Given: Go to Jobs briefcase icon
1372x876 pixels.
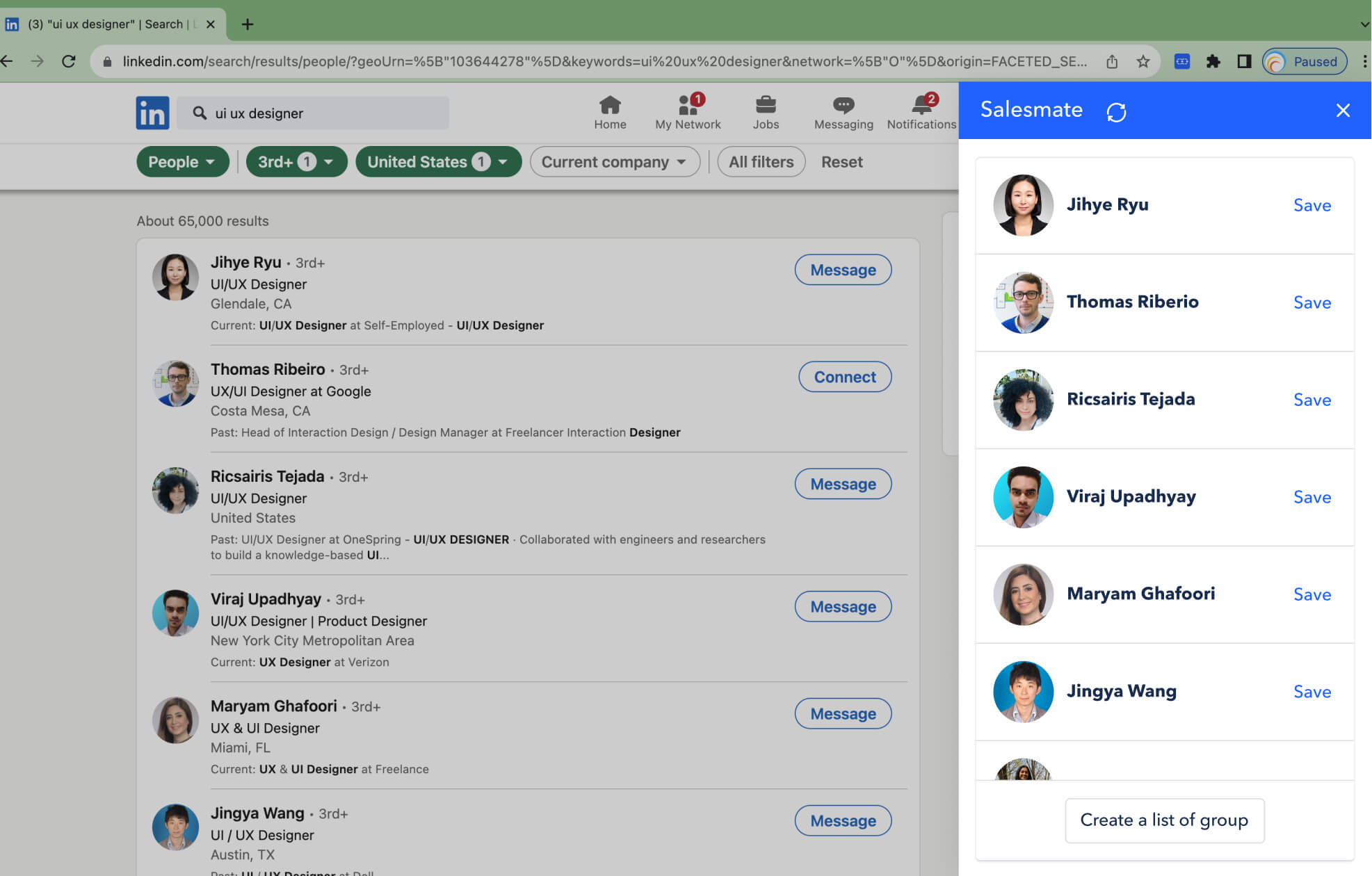Looking at the screenshot, I should pyautogui.click(x=766, y=113).
